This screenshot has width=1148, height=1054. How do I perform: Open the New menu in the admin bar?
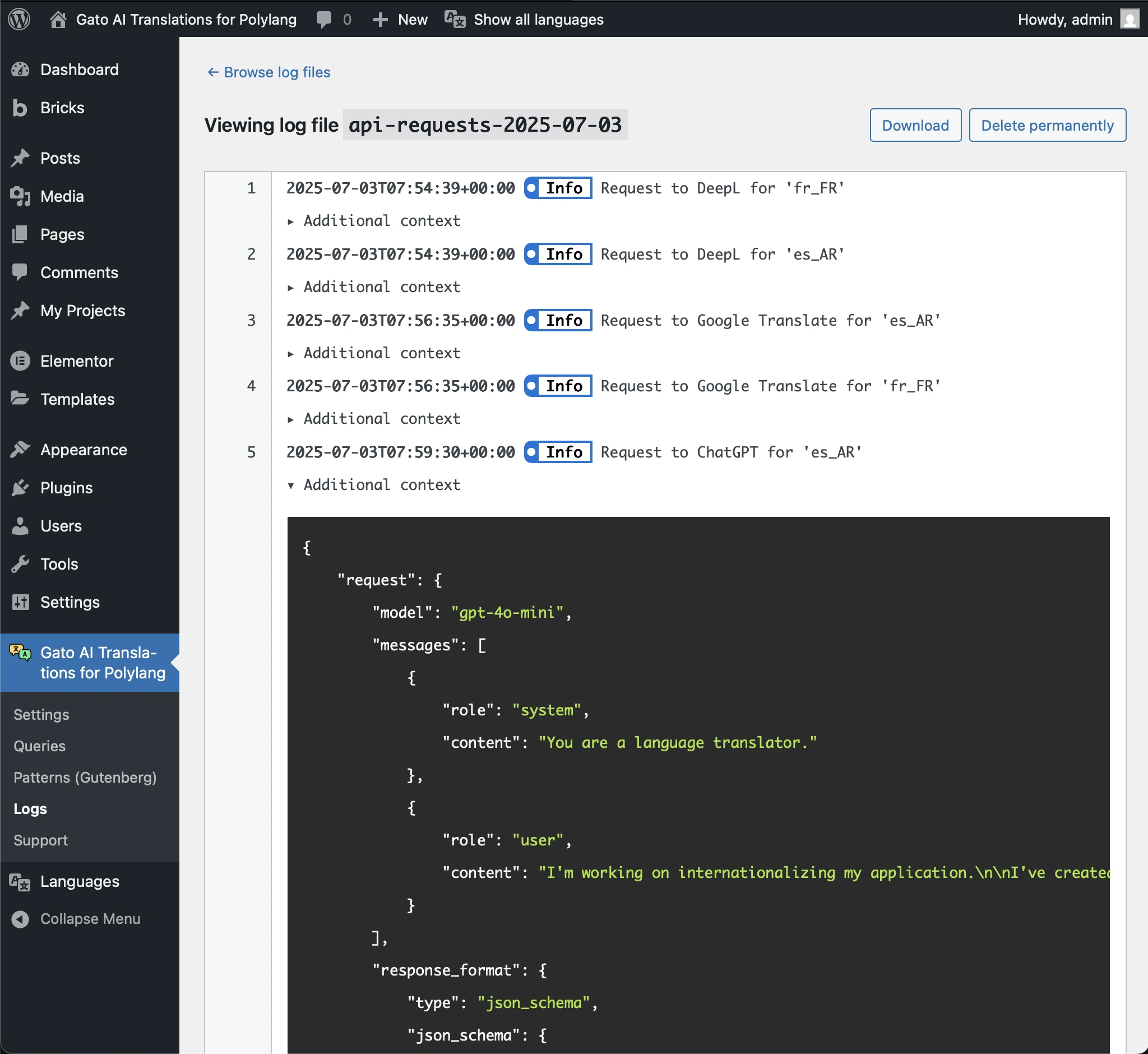click(399, 19)
